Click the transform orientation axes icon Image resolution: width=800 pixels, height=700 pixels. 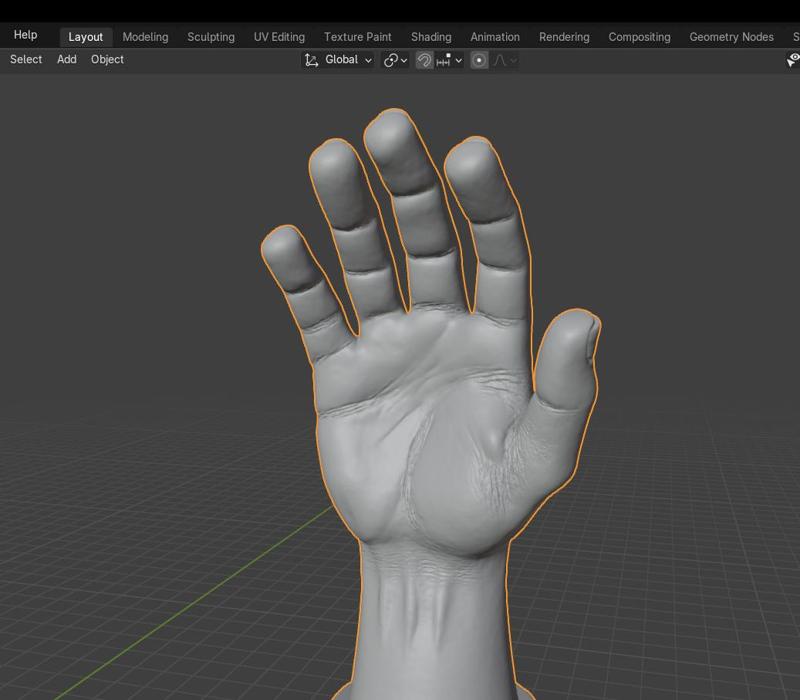click(x=310, y=59)
